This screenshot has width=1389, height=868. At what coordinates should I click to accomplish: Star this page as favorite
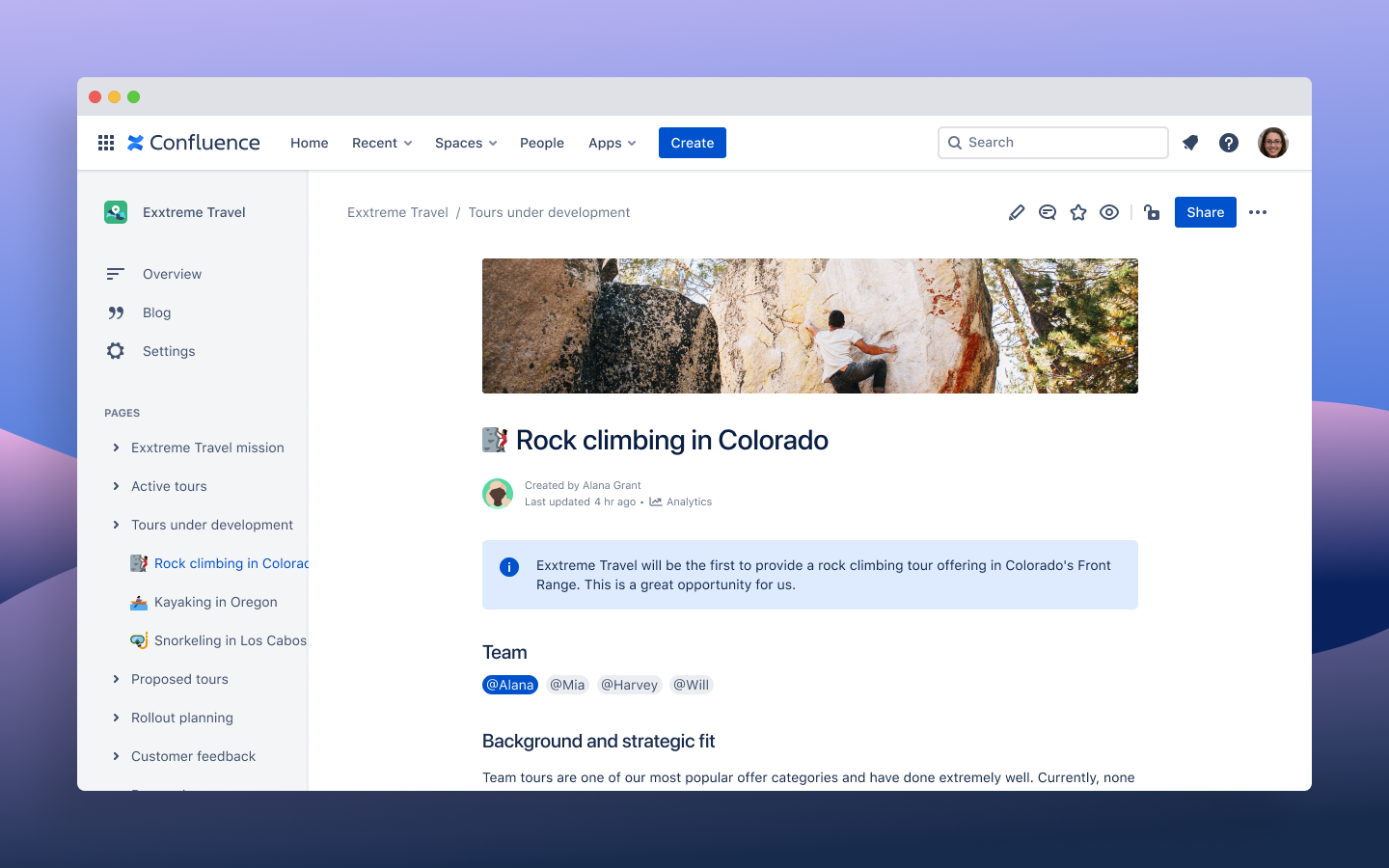pyautogui.click(x=1078, y=212)
